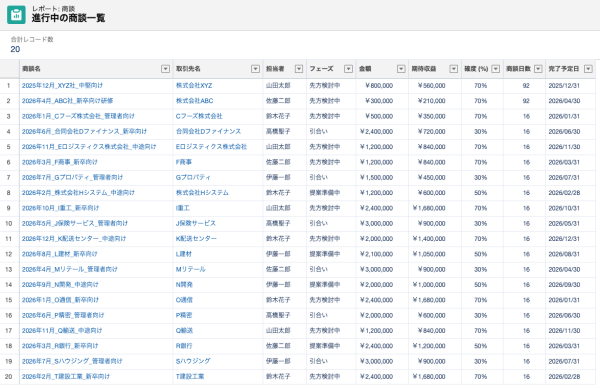600x388 pixels.
Task: Open opportunity 2026年11月_Q輸送_中途向け
Action: tap(62, 331)
